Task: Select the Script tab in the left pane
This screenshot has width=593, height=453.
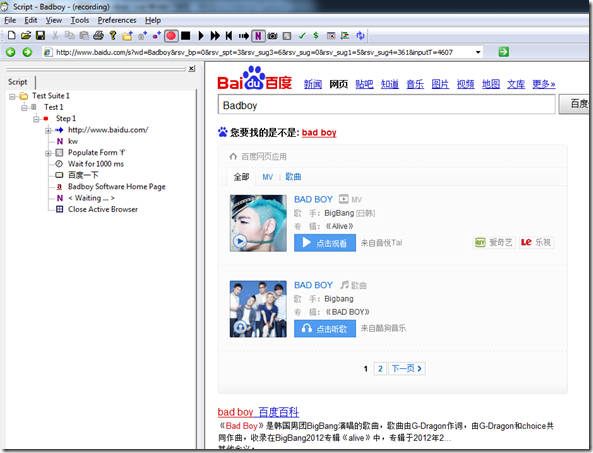Action: pyautogui.click(x=18, y=82)
